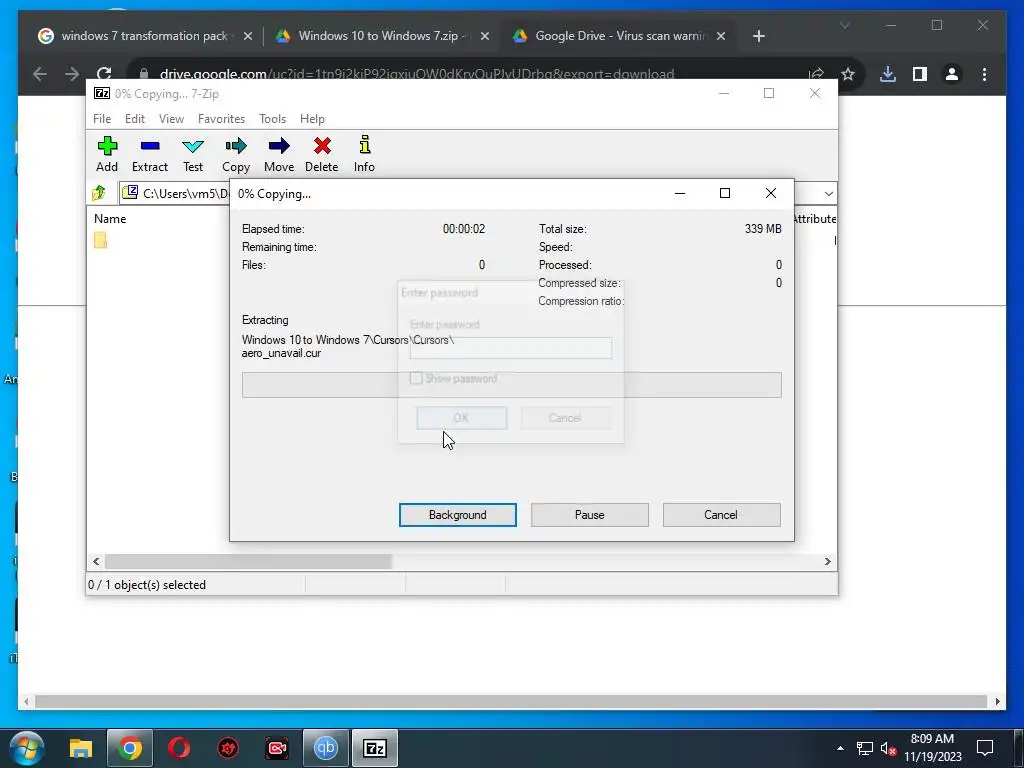Toggle Chrome side panel icon
This screenshot has width=1024, height=768.
coord(920,74)
